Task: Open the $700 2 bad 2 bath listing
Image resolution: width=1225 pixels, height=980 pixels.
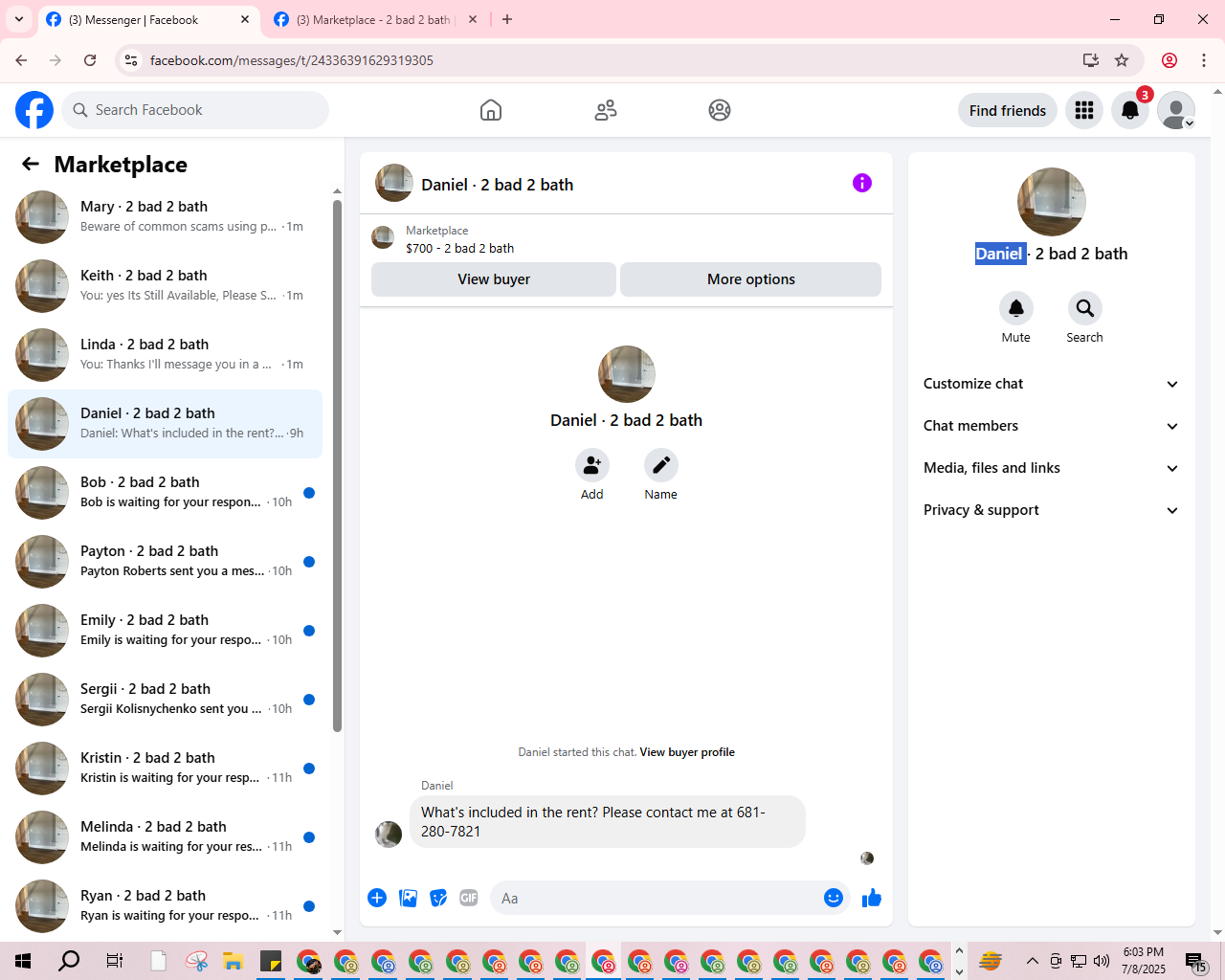Action: click(x=459, y=248)
